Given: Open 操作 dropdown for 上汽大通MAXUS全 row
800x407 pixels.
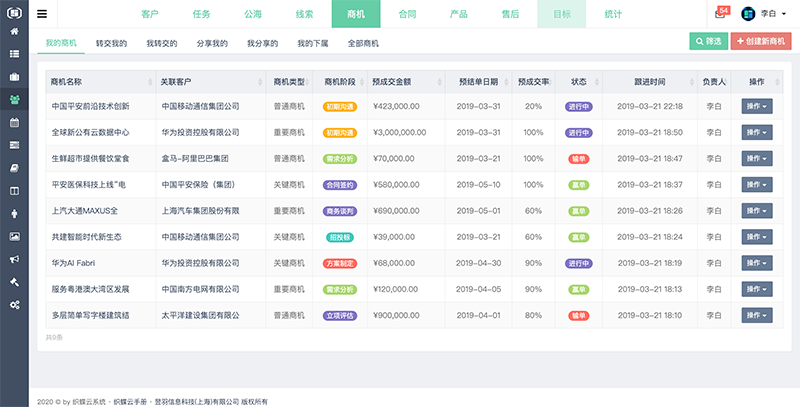Looking at the screenshot, I should coord(757,211).
